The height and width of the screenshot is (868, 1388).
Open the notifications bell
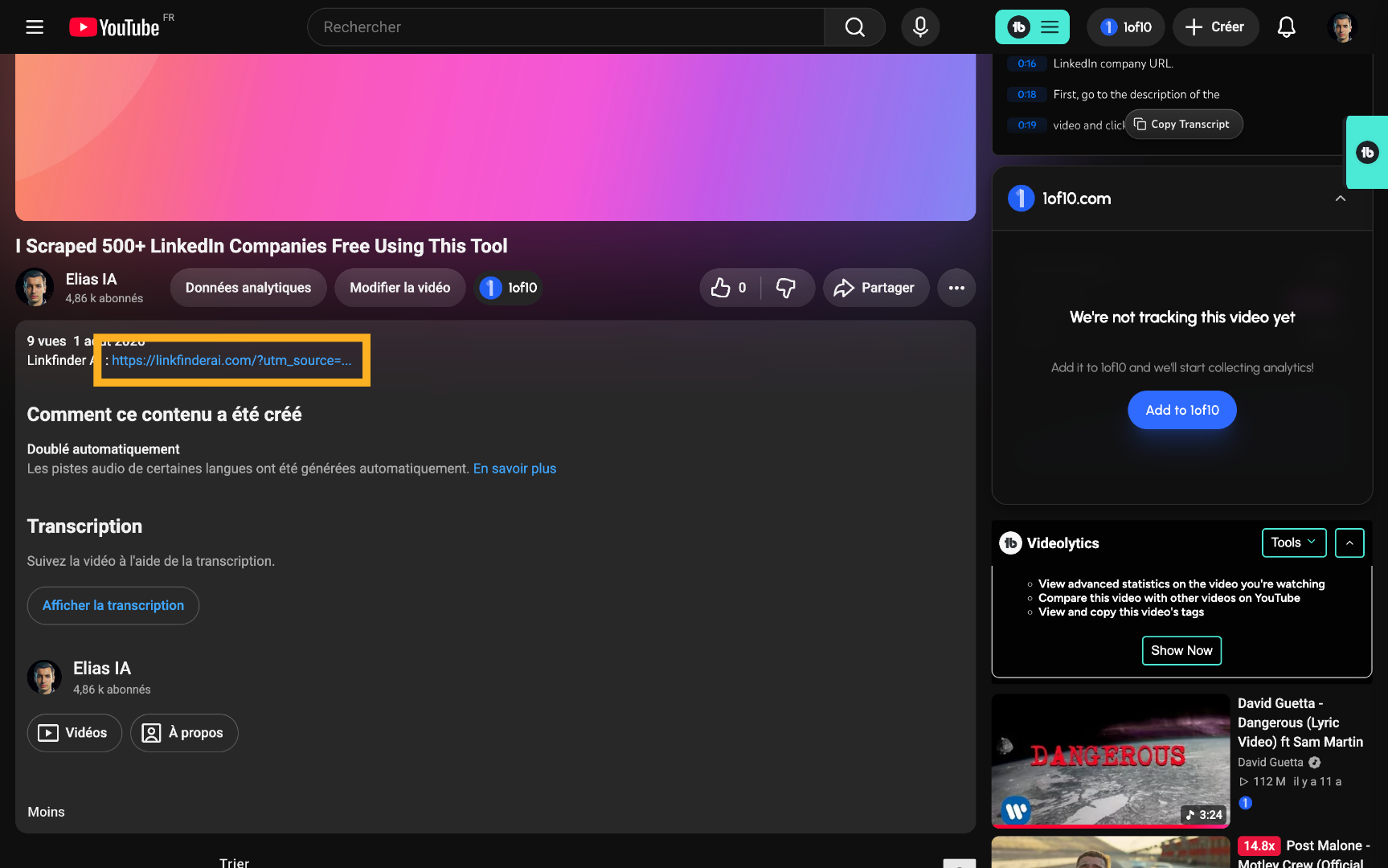click(1287, 27)
